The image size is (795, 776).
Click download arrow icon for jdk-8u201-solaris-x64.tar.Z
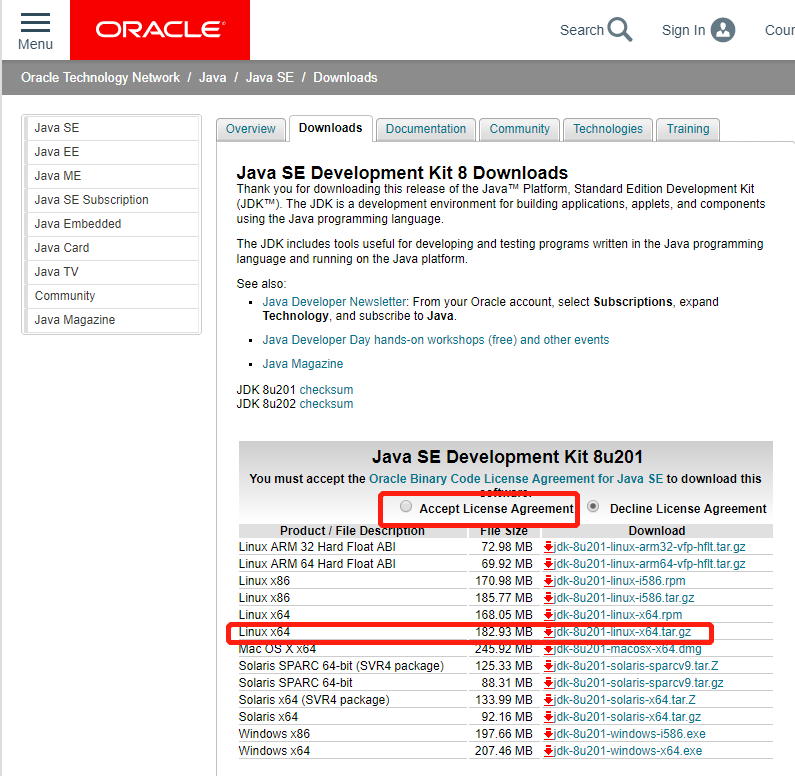548,700
